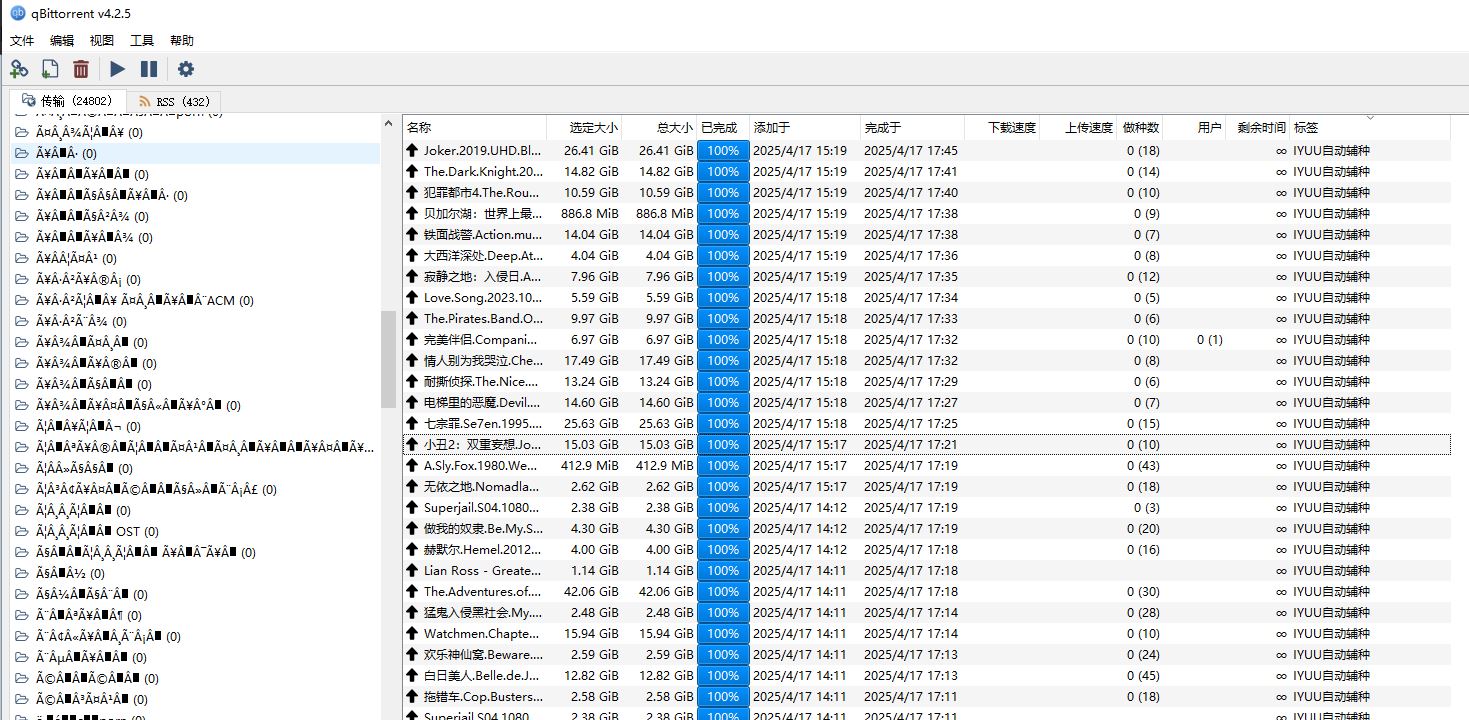Click the red delete torrent trash icon
The width and height of the screenshot is (1469, 720).
click(x=81, y=69)
